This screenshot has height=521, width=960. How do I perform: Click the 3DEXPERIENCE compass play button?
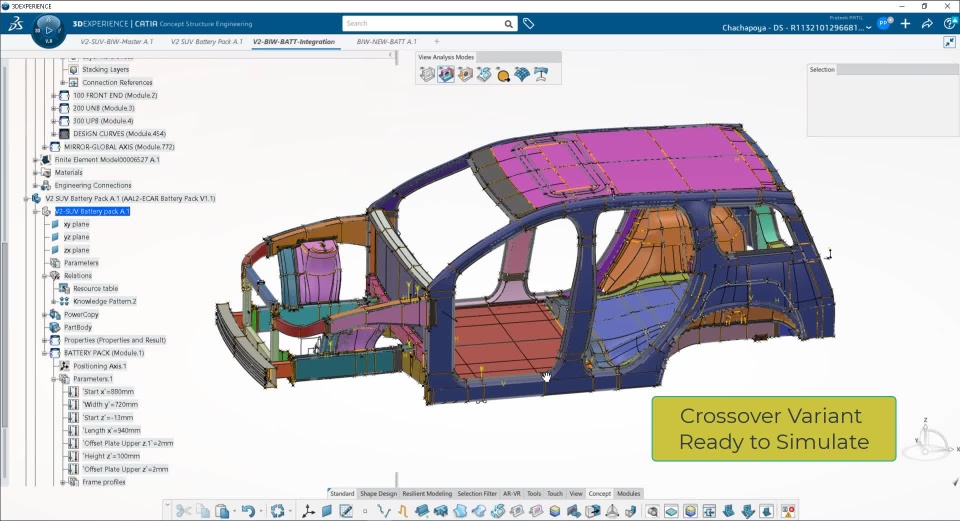pyautogui.click(x=49, y=29)
